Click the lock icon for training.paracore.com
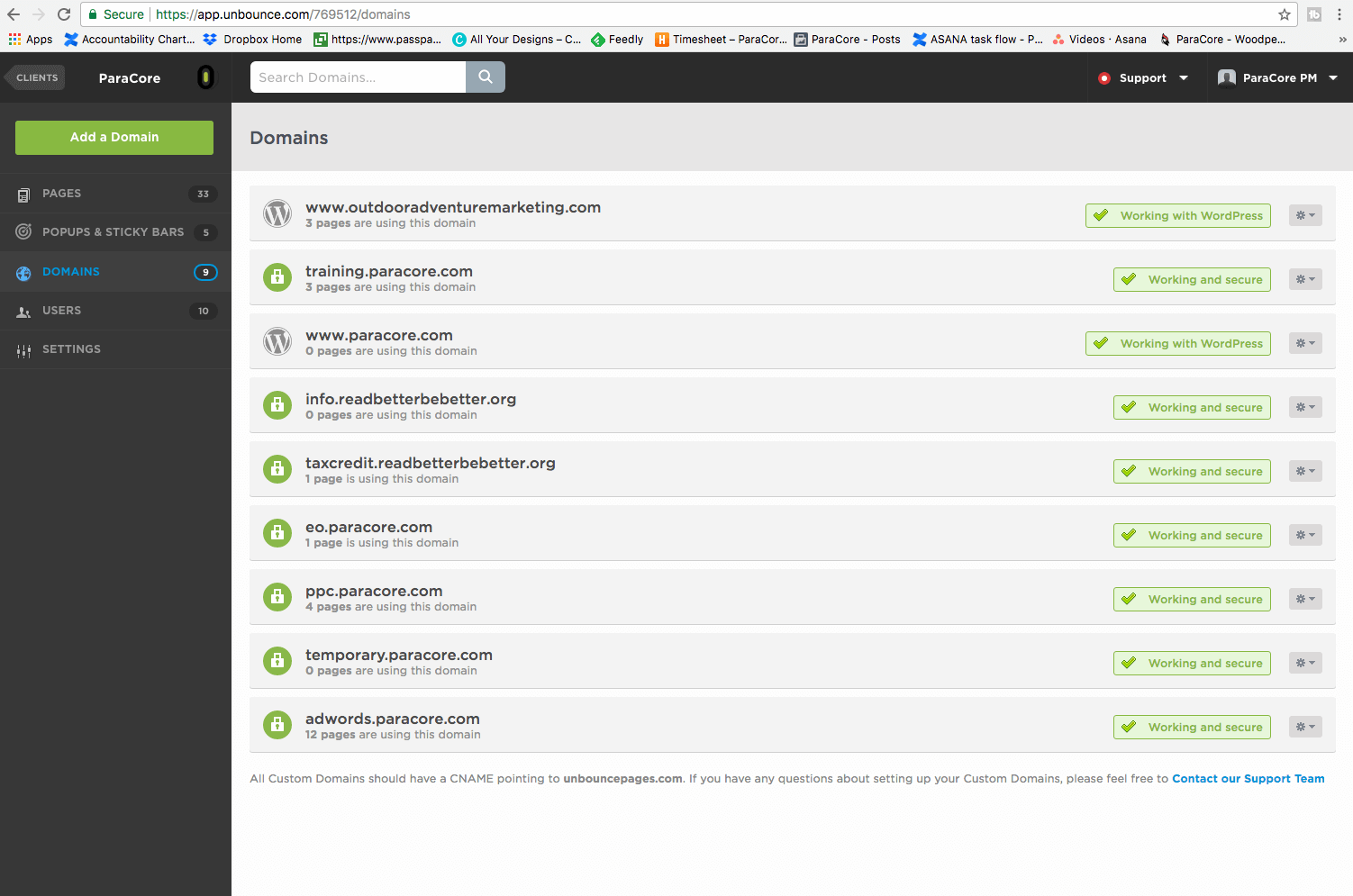The width and height of the screenshot is (1353, 896). tap(277, 277)
